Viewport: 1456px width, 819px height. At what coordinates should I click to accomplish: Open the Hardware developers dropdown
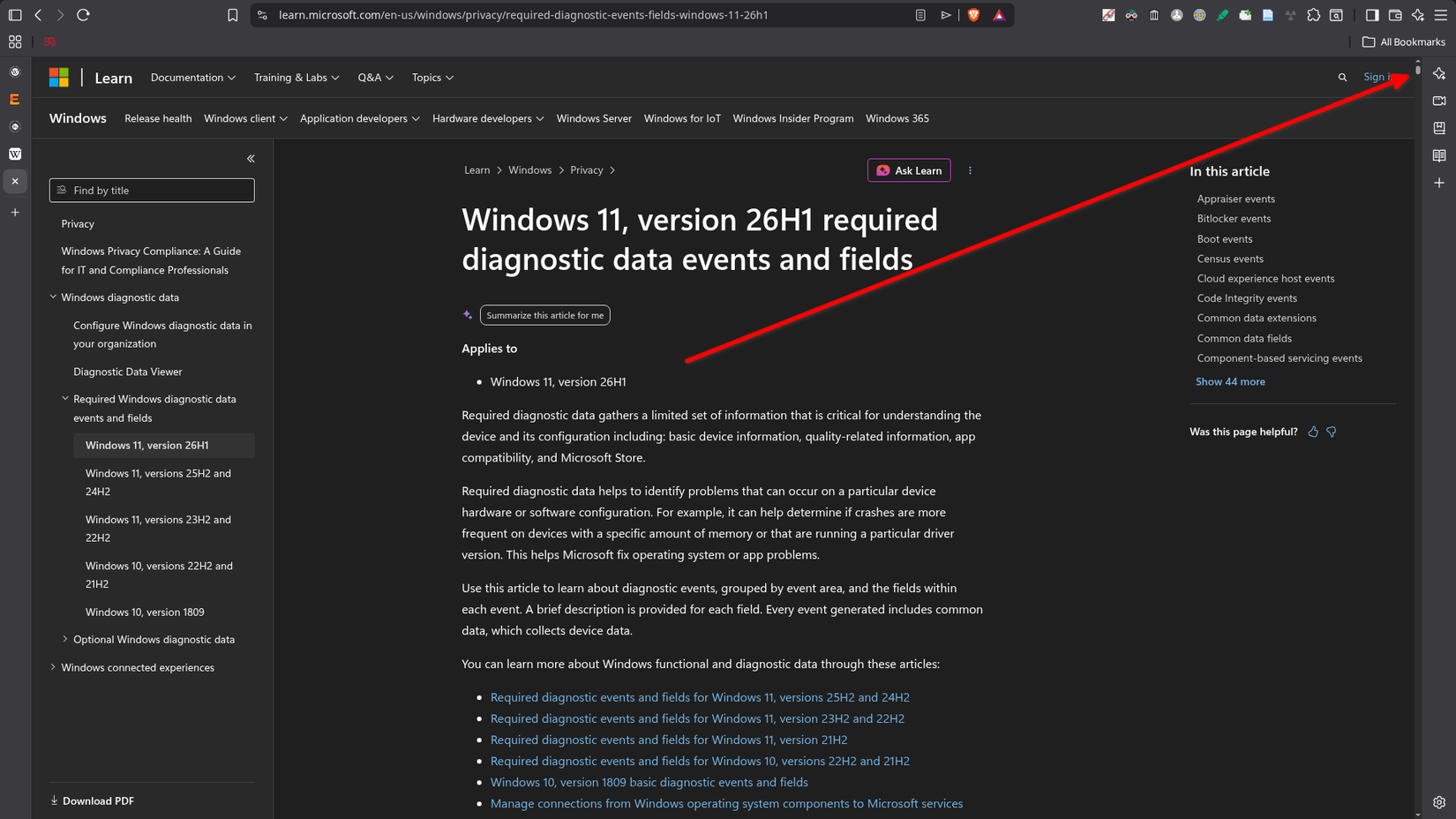click(488, 118)
